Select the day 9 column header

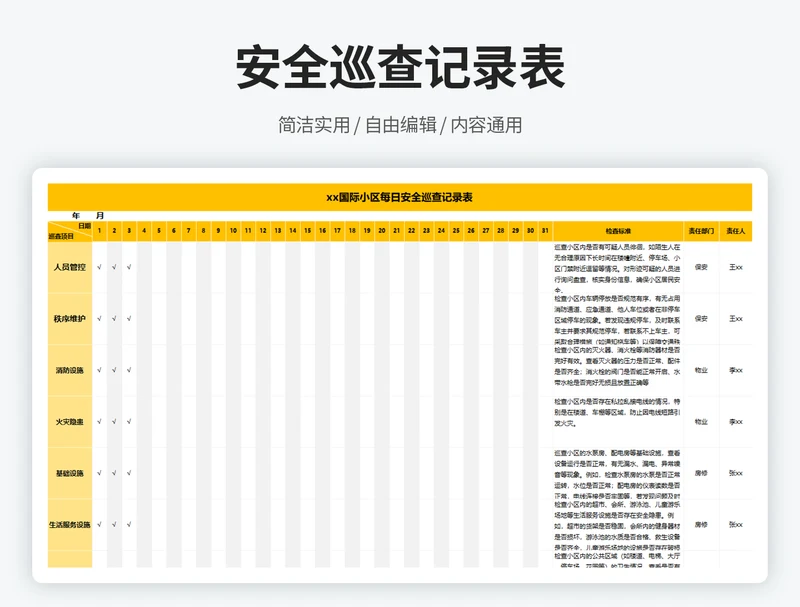[218, 231]
